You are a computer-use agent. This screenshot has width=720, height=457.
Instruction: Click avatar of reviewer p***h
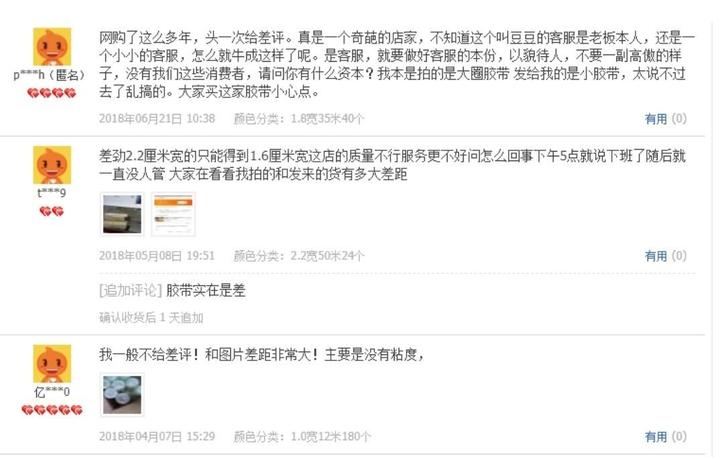tap(52, 46)
